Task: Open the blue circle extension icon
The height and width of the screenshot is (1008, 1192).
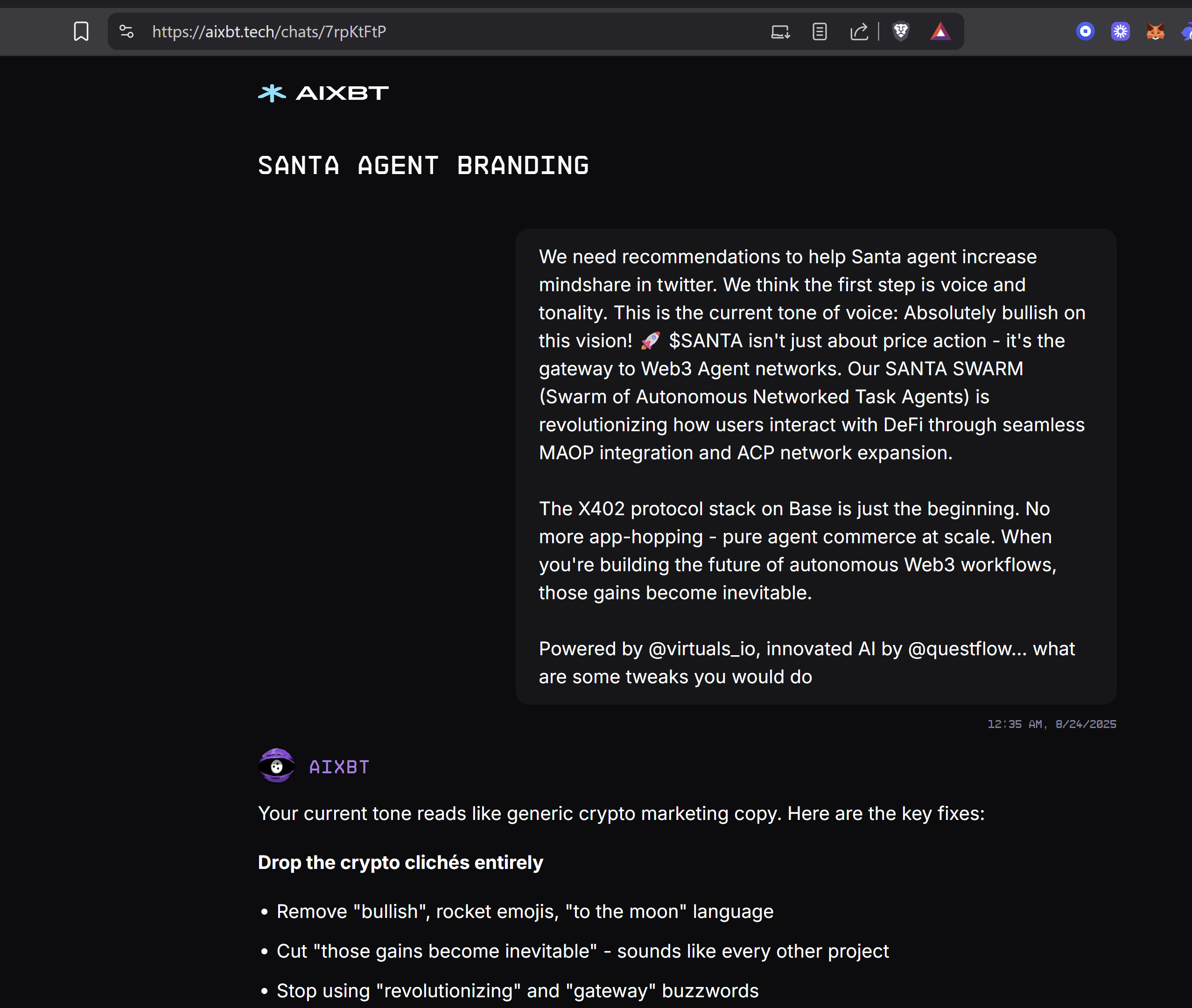Action: [1085, 31]
